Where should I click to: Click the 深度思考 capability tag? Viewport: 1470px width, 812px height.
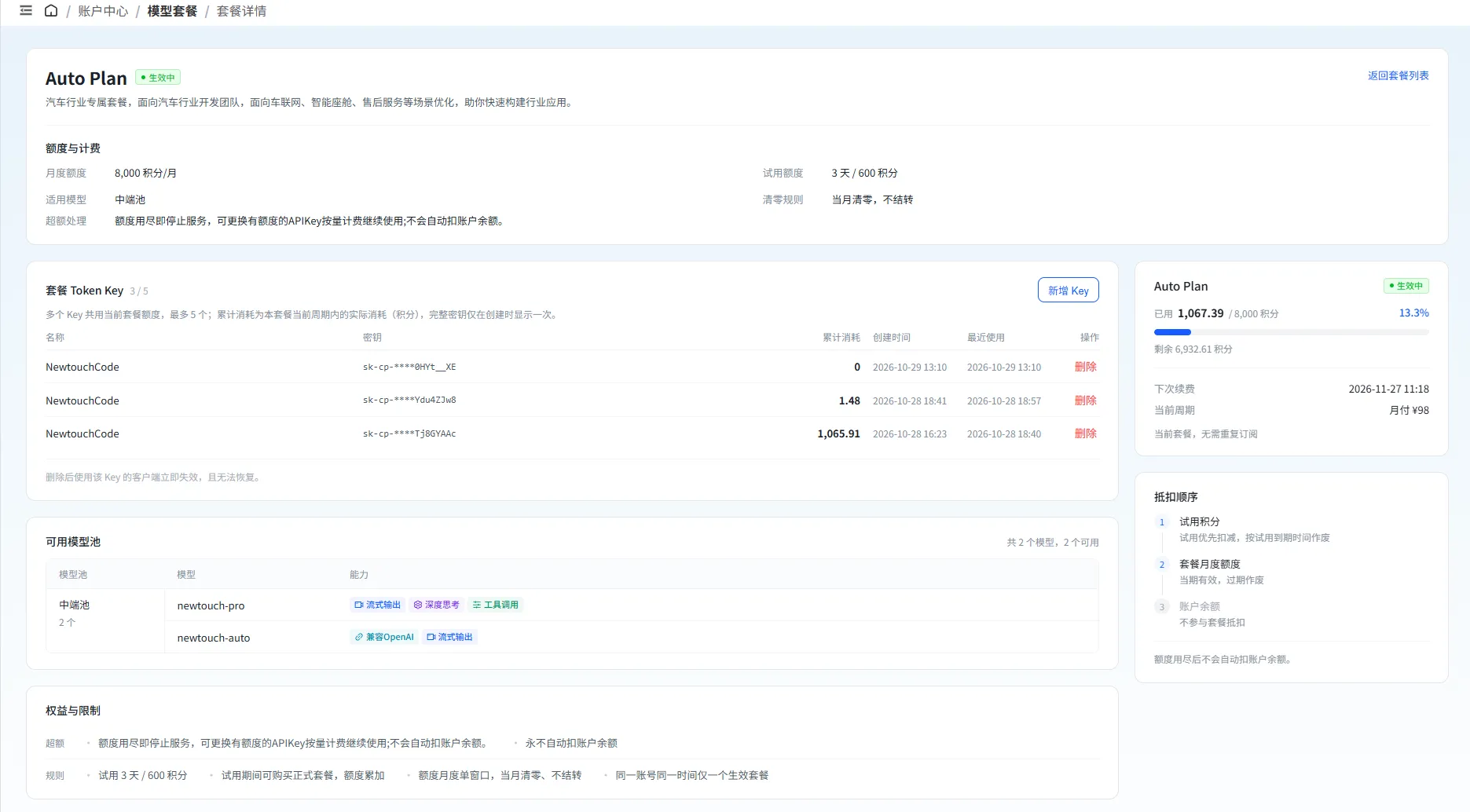(436, 605)
